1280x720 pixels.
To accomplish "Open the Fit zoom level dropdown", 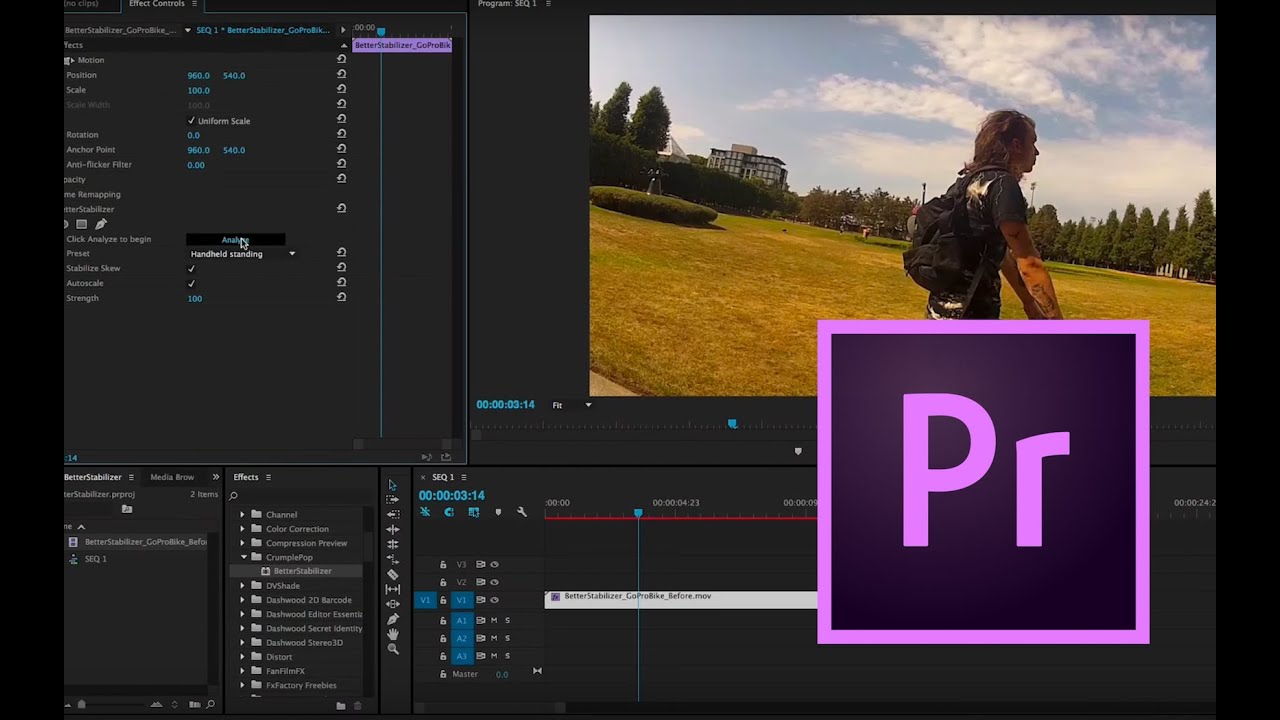I will [572, 405].
